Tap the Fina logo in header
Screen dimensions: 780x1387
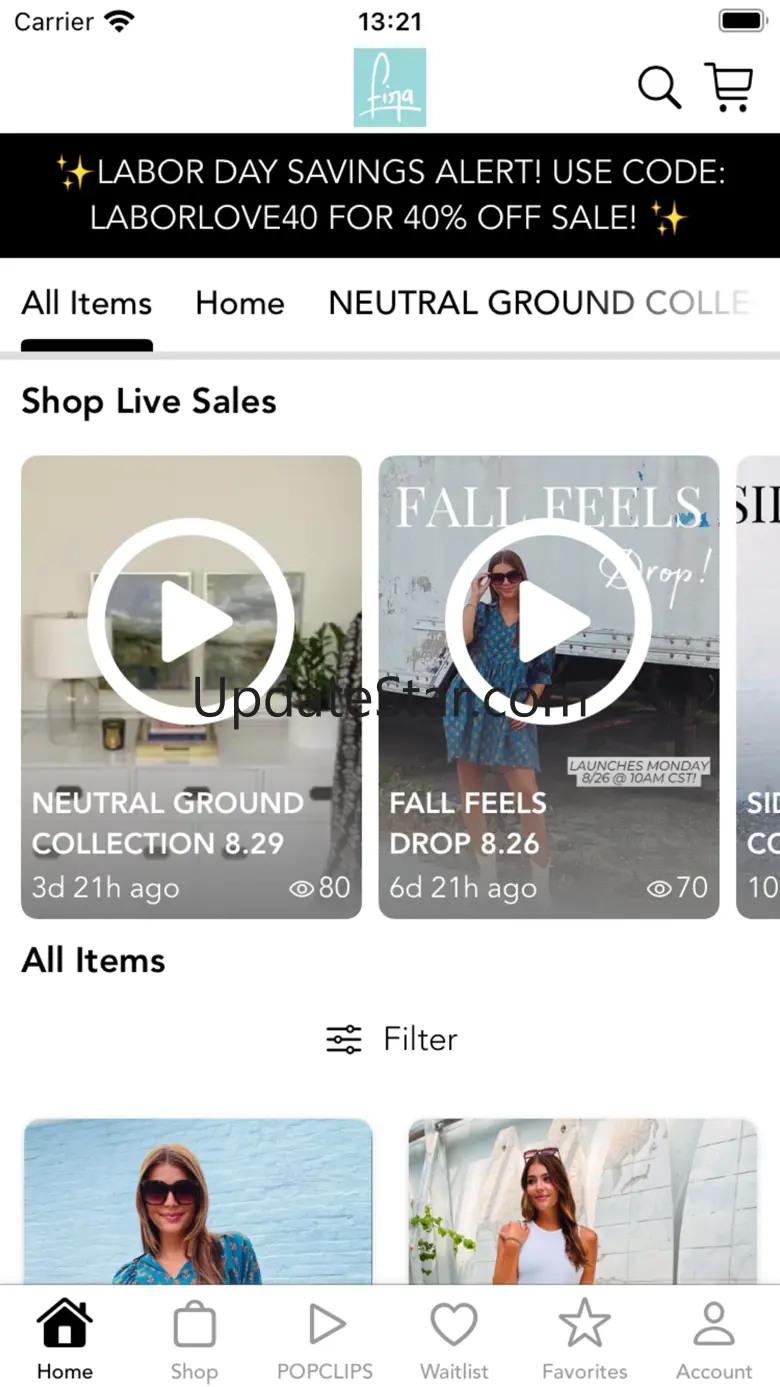390,88
